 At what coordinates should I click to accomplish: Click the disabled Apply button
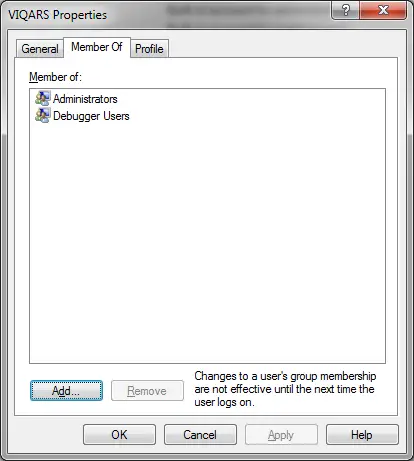(281, 434)
